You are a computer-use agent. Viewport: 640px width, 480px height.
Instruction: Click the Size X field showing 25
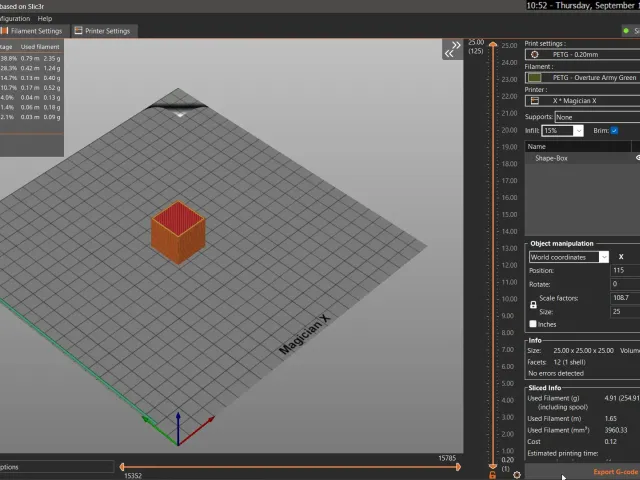625,312
